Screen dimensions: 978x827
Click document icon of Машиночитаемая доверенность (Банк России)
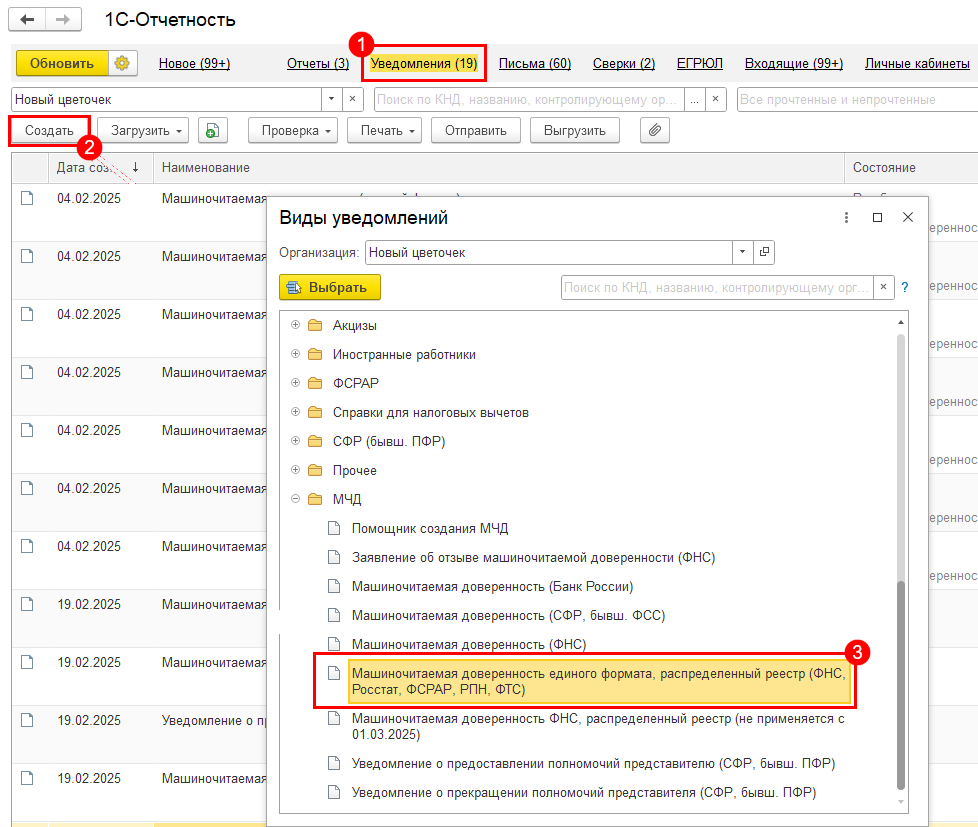pyautogui.click(x=334, y=586)
